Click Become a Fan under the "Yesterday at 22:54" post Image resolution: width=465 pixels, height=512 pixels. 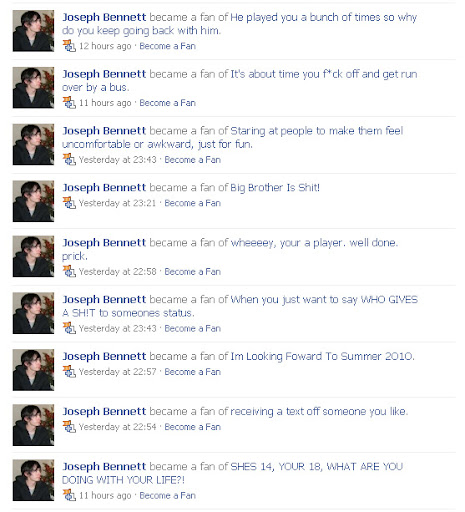click(x=193, y=427)
